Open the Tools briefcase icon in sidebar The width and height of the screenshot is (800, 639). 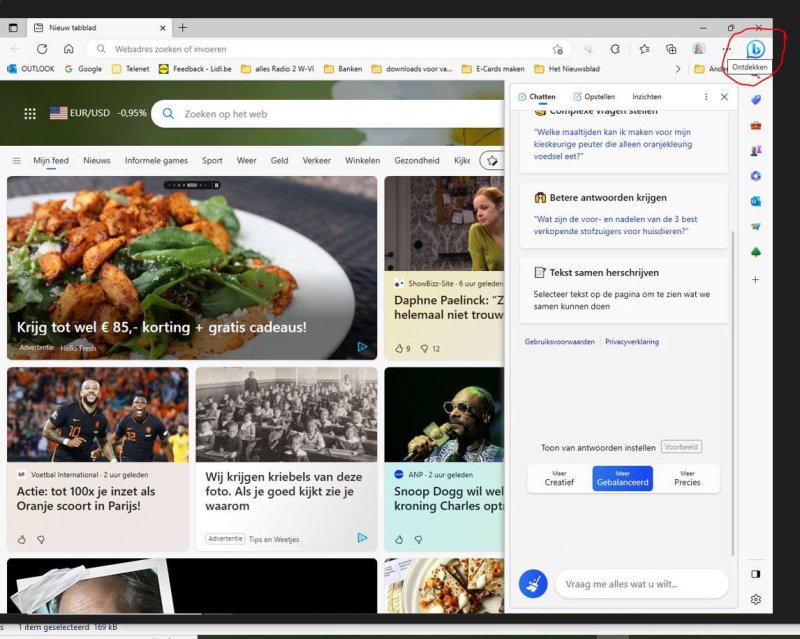pos(756,125)
